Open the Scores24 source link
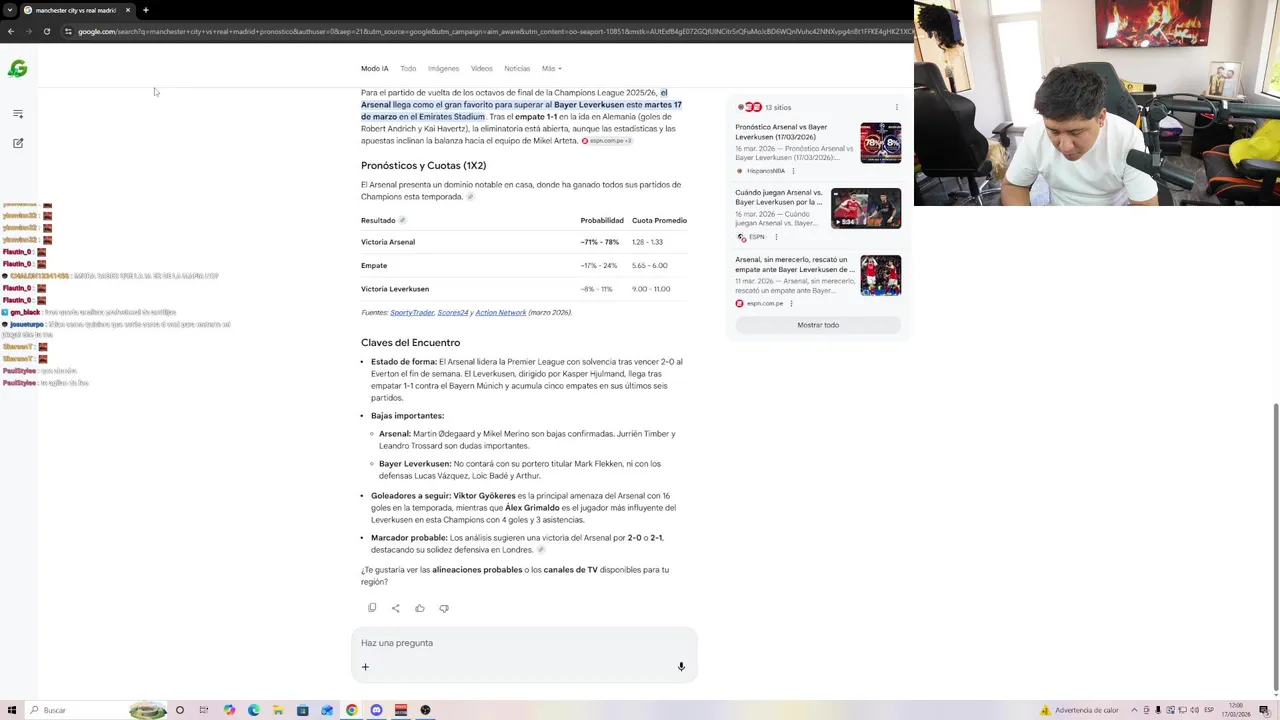The height and width of the screenshot is (720, 1280). point(453,312)
